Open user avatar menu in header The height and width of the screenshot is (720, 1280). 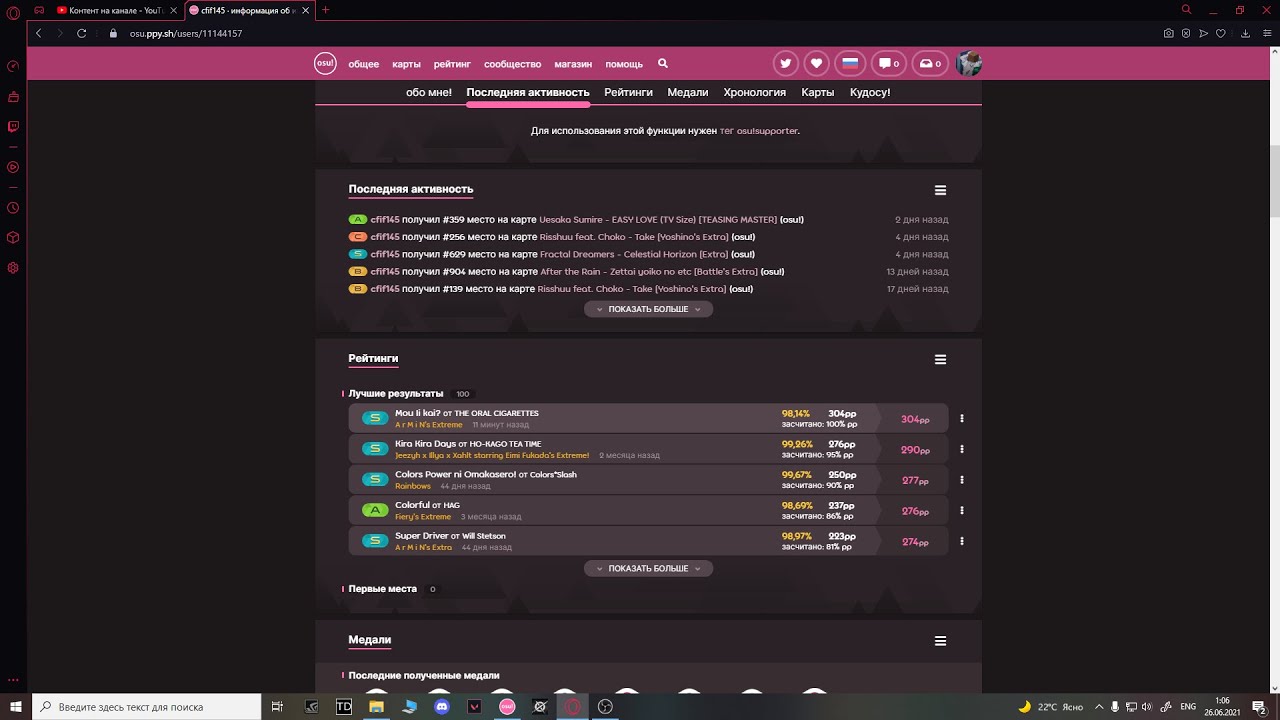tap(969, 63)
